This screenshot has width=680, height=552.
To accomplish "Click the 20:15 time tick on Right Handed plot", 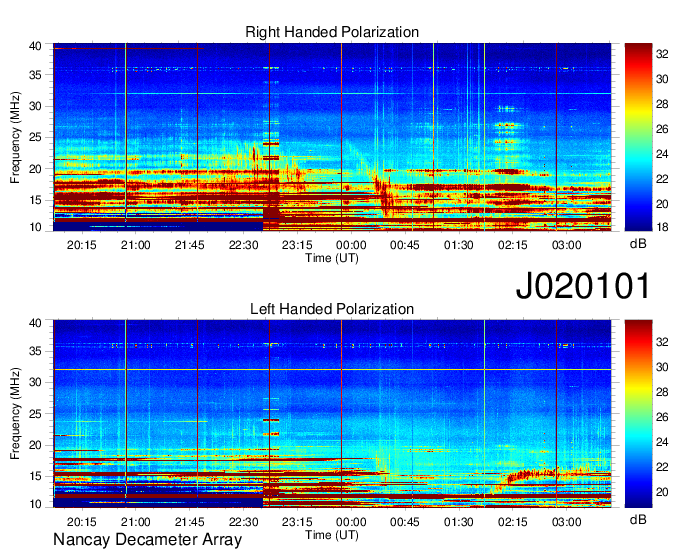I will click(x=82, y=245).
